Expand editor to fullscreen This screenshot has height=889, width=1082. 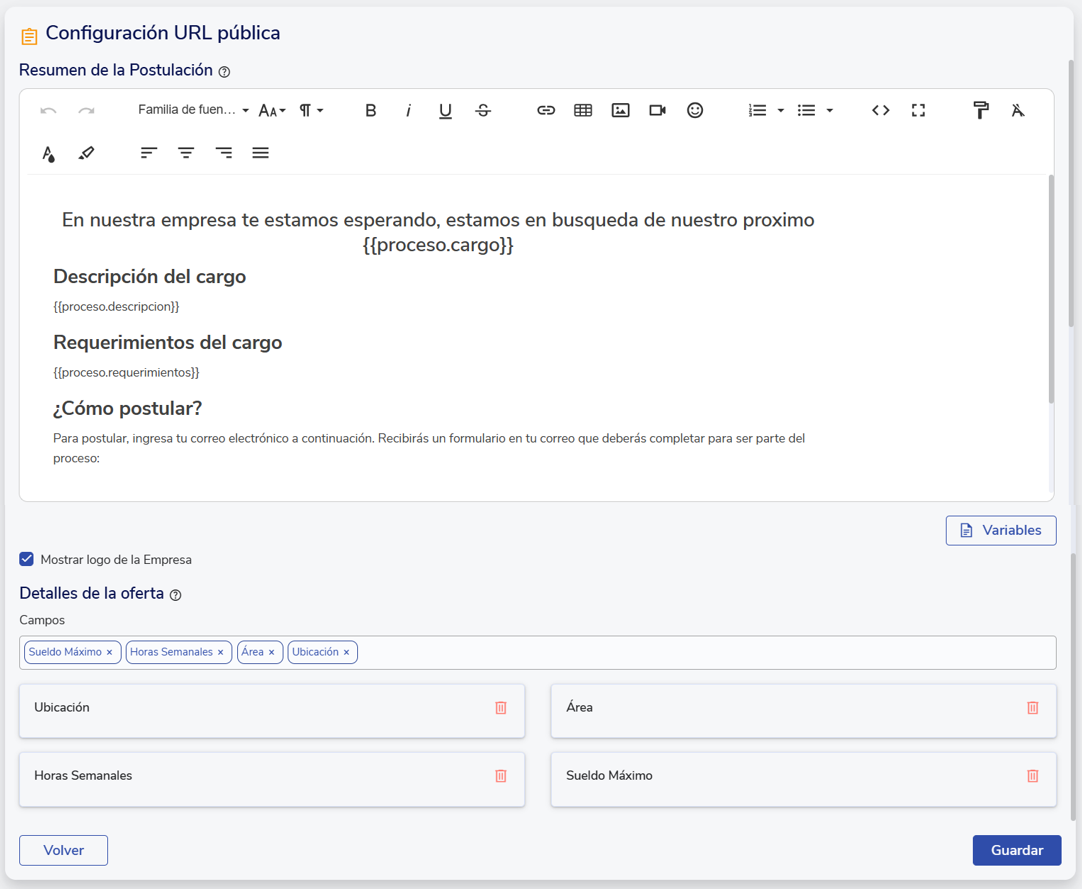[918, 110]
